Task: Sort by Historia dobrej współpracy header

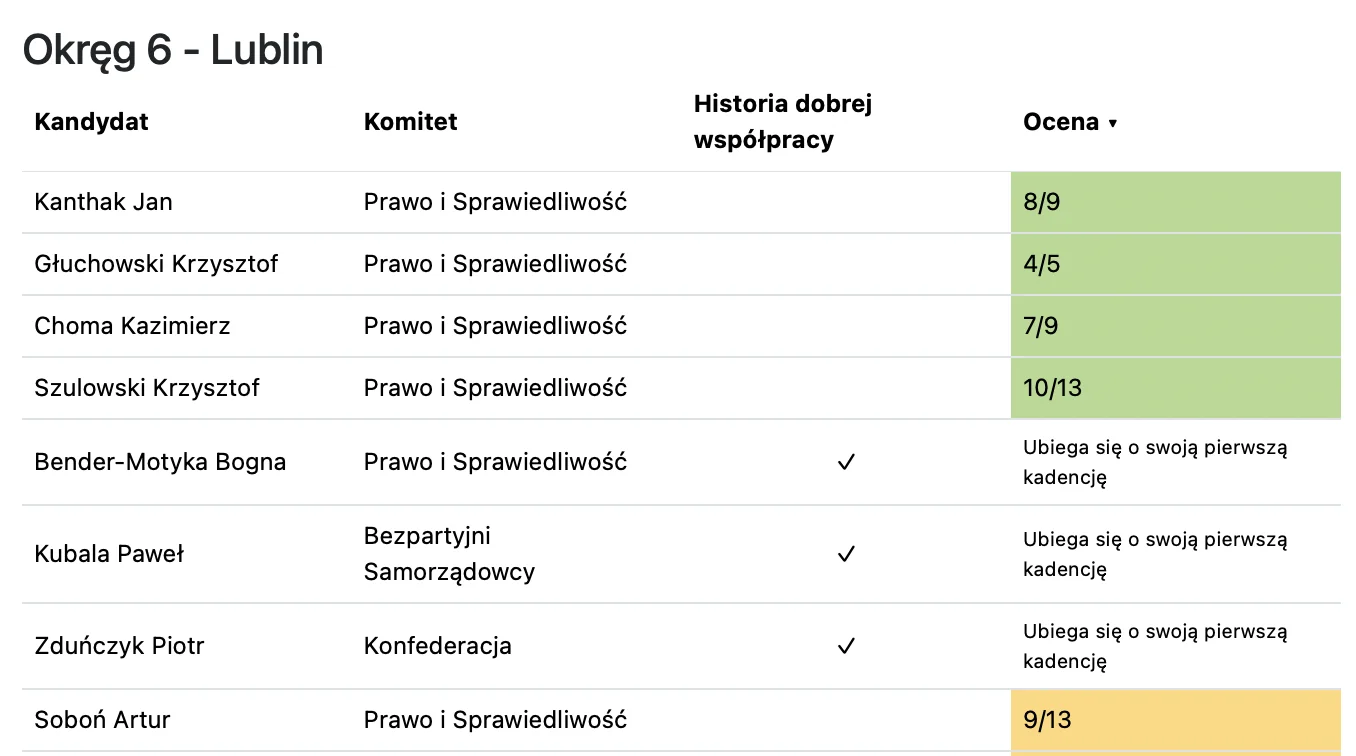Action: pyautogui.click(x=783, y=122)
